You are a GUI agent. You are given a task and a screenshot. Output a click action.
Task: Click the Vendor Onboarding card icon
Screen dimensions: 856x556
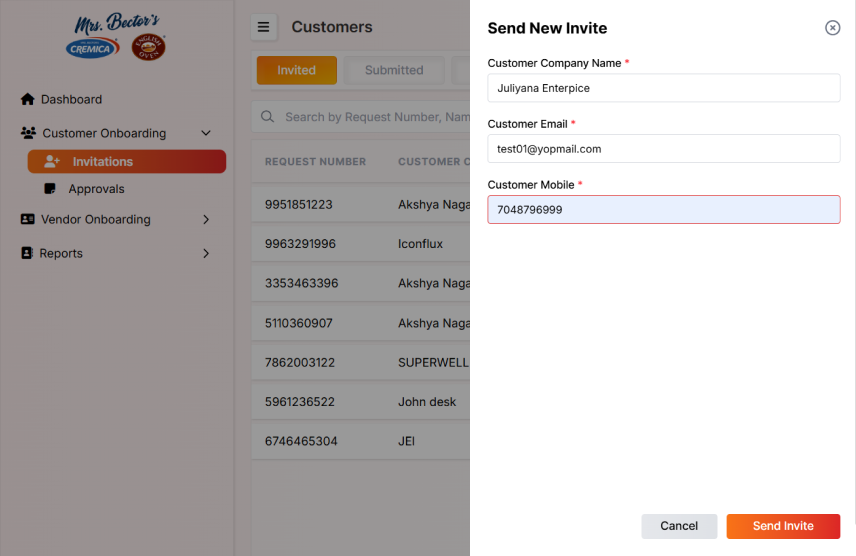click(28, 219)
